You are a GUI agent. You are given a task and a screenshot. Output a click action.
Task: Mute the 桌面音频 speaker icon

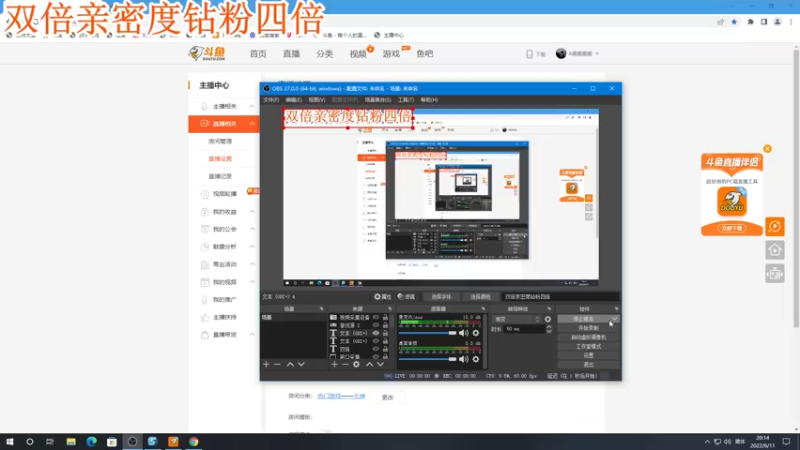click(x=463, y=359)
